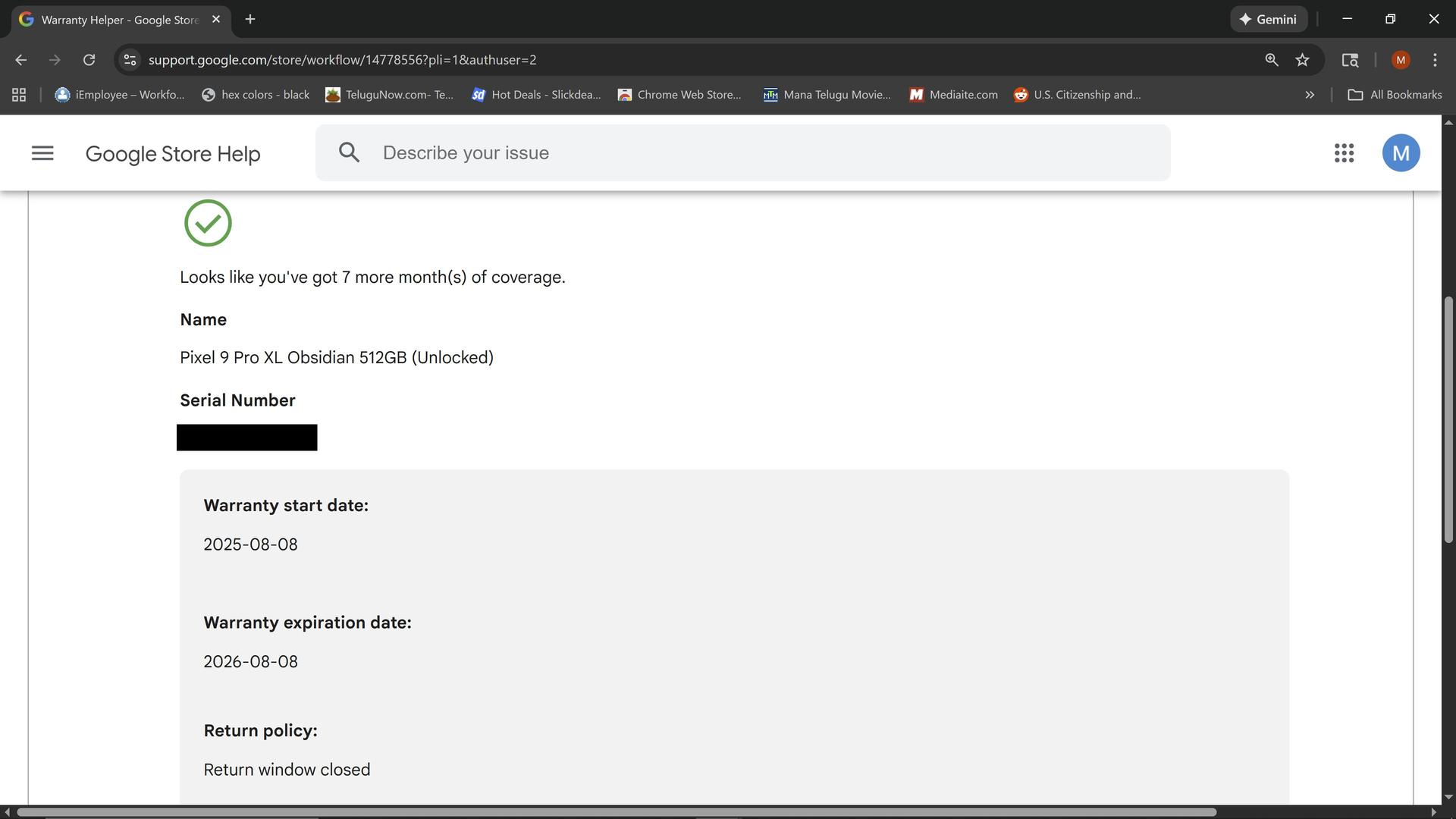Viewport: 1456px width, 819px height.
Task: Open Gemini from the title bar
Action: point(1268,19)
